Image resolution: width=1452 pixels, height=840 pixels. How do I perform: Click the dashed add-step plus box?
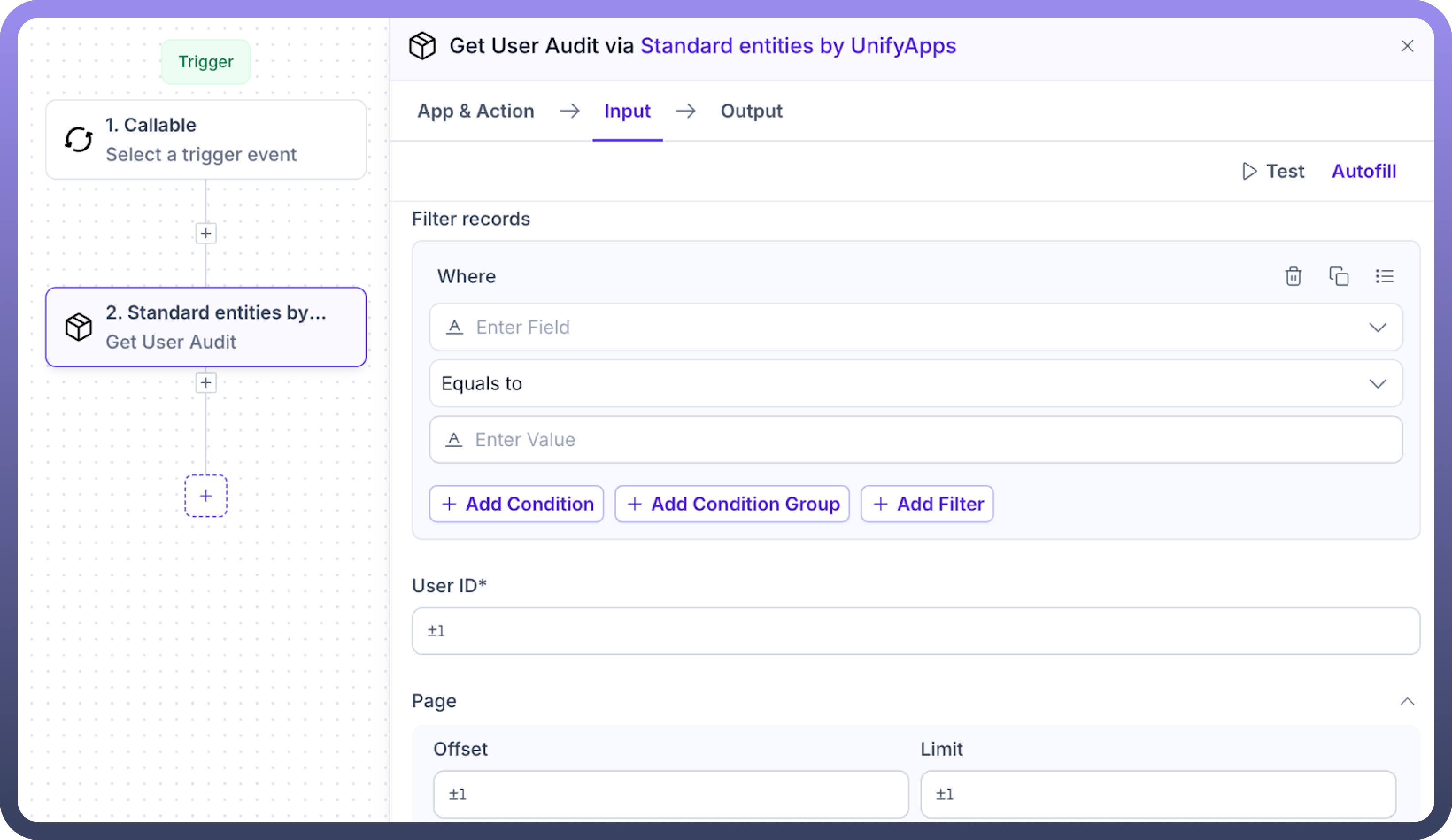pyautogui.click(x=206, y=496)
